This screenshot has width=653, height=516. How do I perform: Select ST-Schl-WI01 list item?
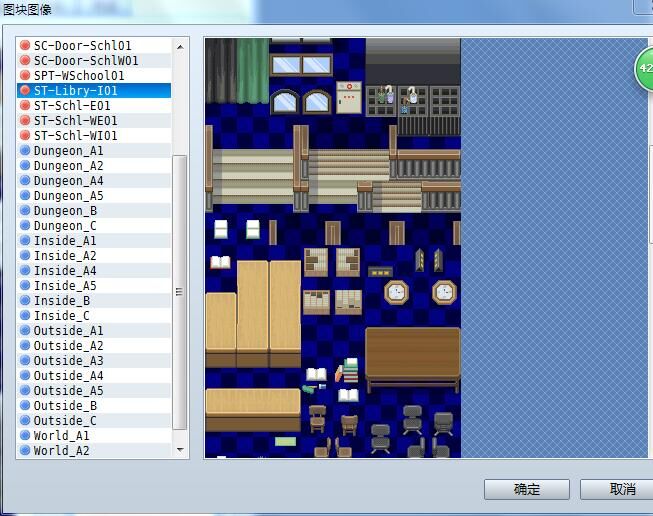click(94, 135)
